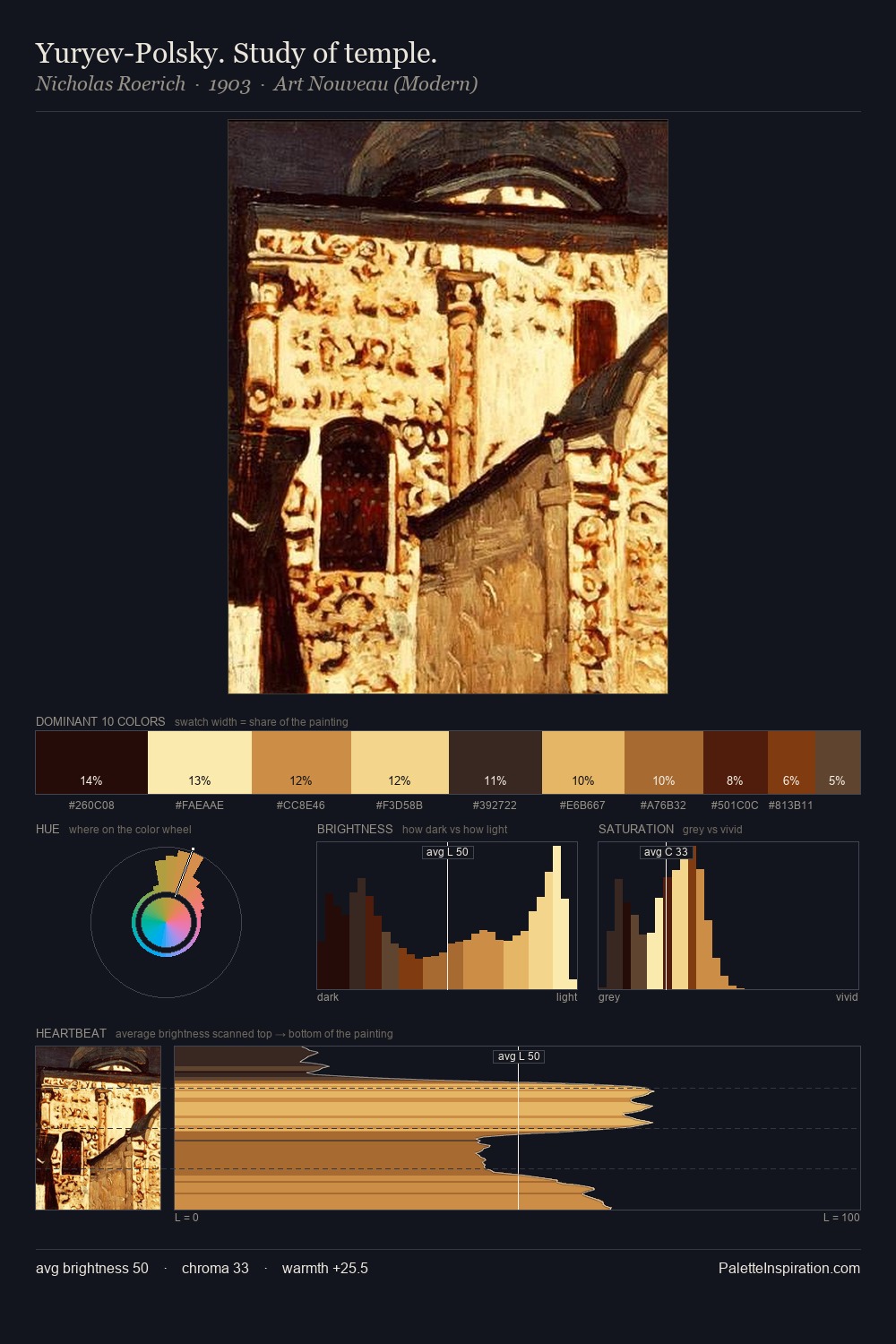Screen dimensions: 896x1344
Task: Click the "vivid" axis label under Saturation
Action: coord(847,997)
